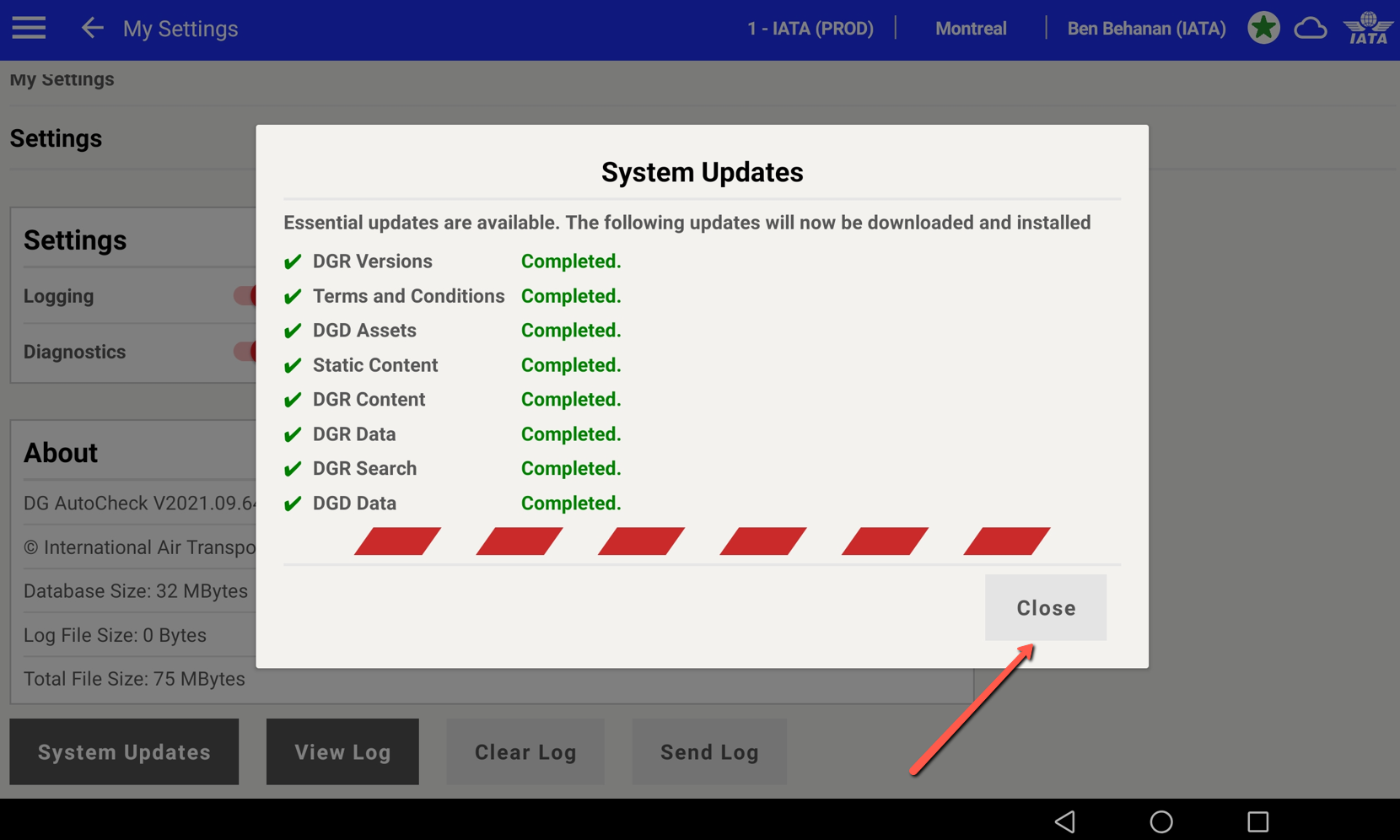Select the Montreal location header item
This screenshot has width=1400, height=840.
971,29
